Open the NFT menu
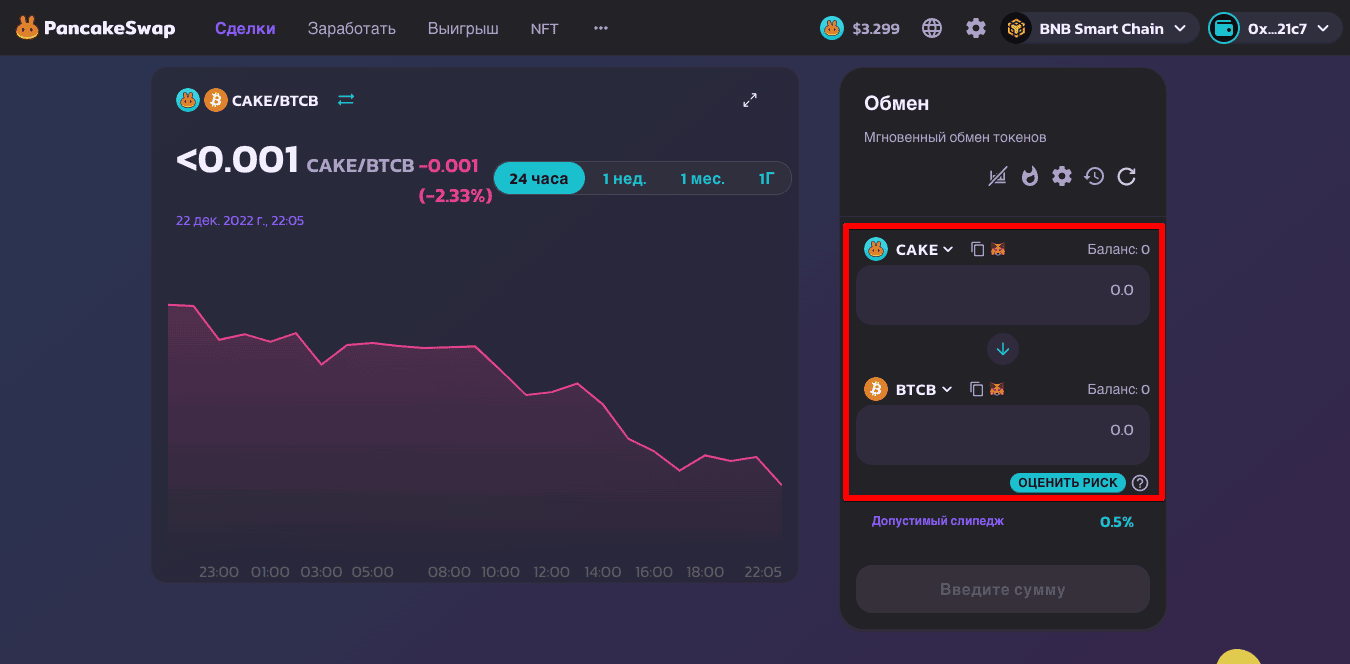This screenshot has height=664, width=1350. point(545,28)
